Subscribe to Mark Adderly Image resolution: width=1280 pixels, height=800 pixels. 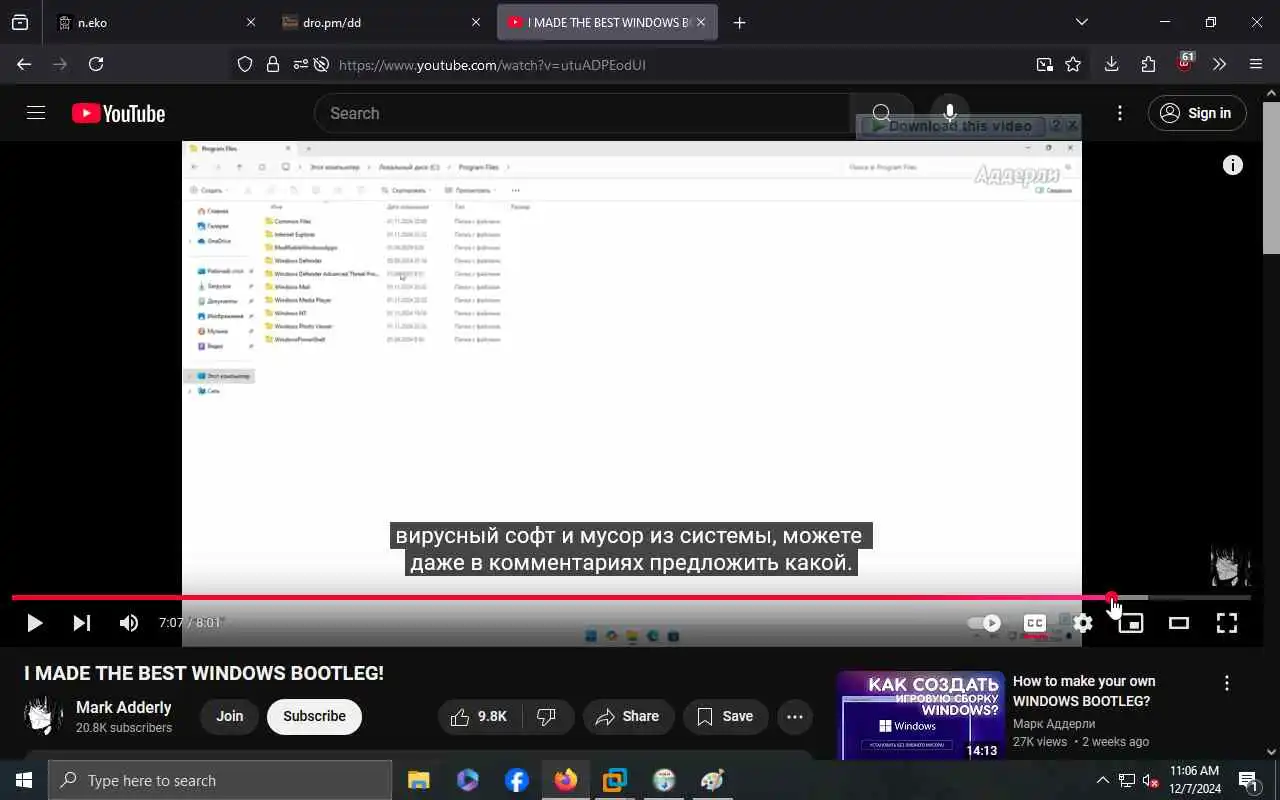point(314,716)
